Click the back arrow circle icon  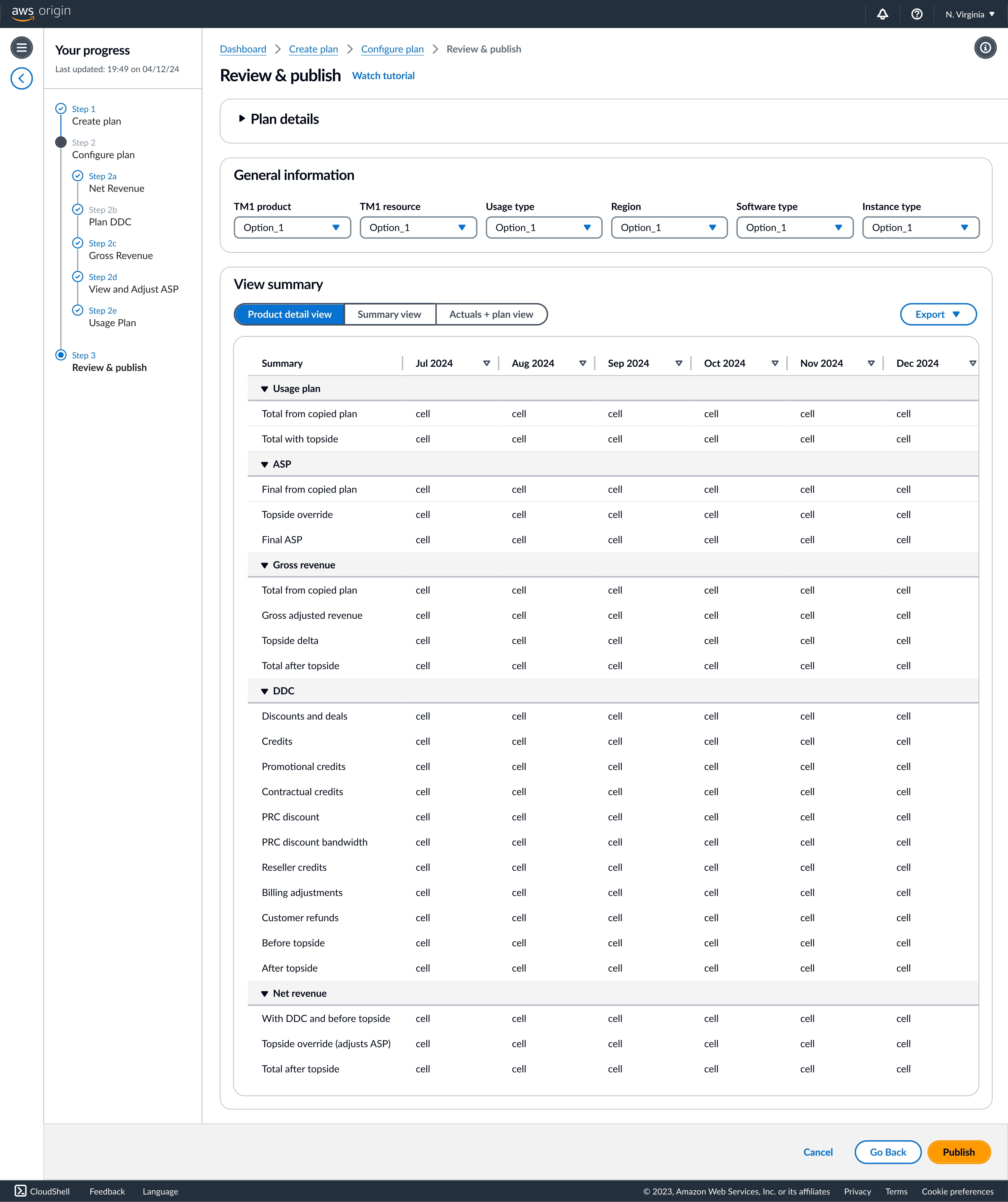[22, 78]
